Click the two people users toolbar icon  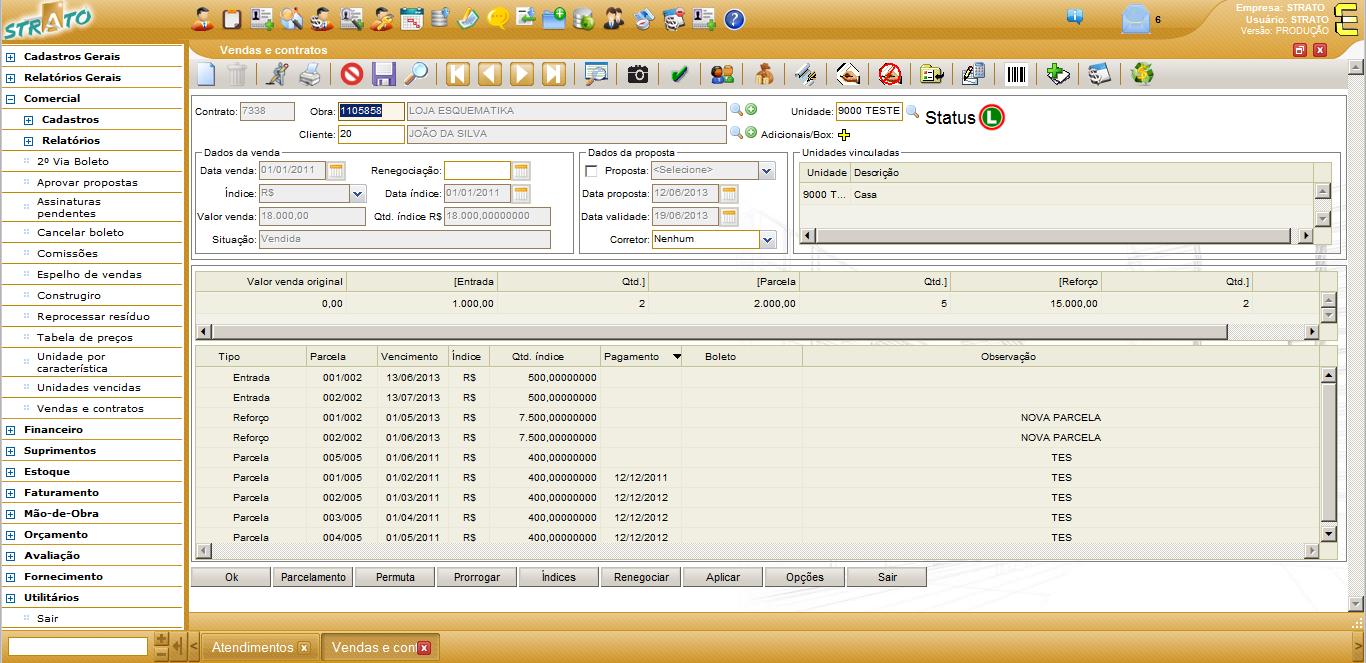(722, 74)
